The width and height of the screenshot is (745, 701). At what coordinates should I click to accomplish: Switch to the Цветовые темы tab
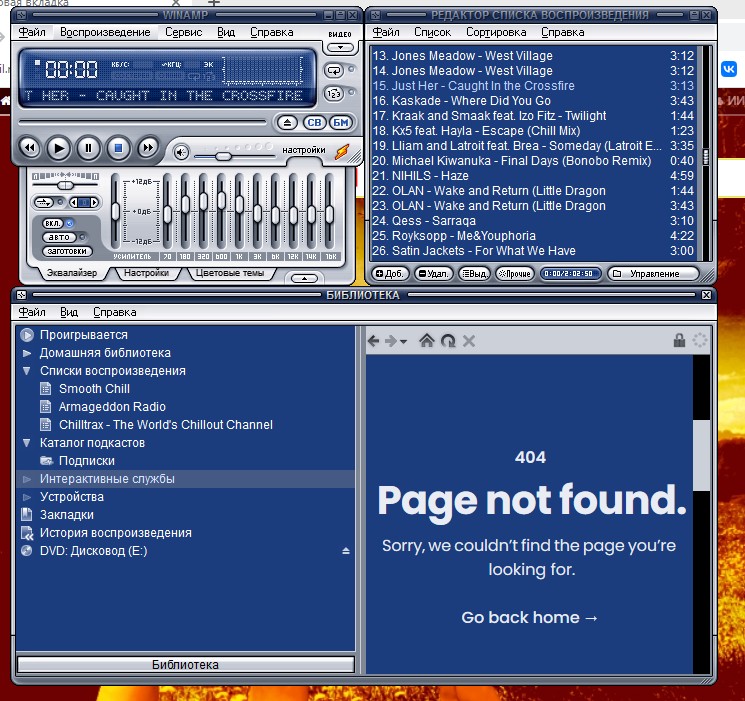tap(230, 273)
